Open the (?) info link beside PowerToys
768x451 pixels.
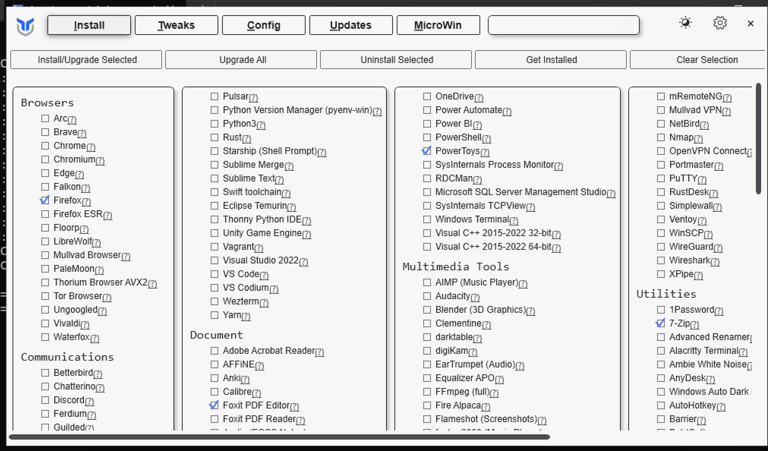coord(486,152)
